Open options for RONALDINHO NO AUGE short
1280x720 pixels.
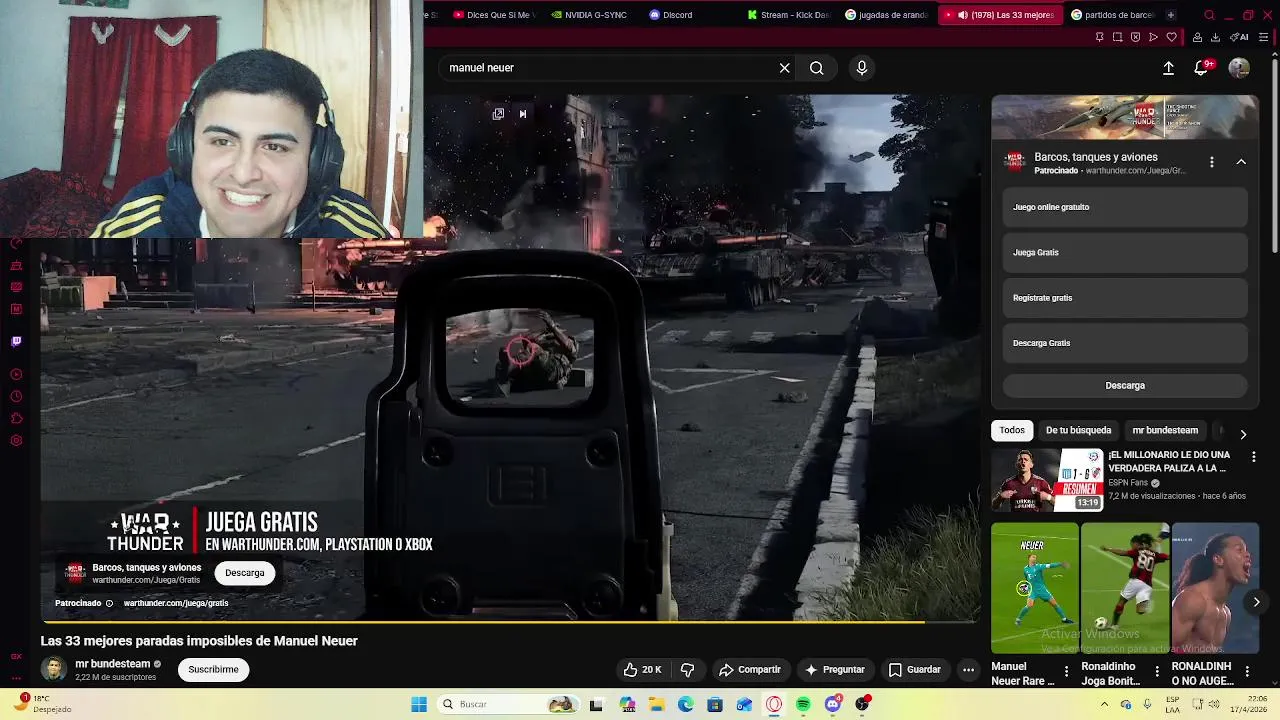[x=1247, y=672]
